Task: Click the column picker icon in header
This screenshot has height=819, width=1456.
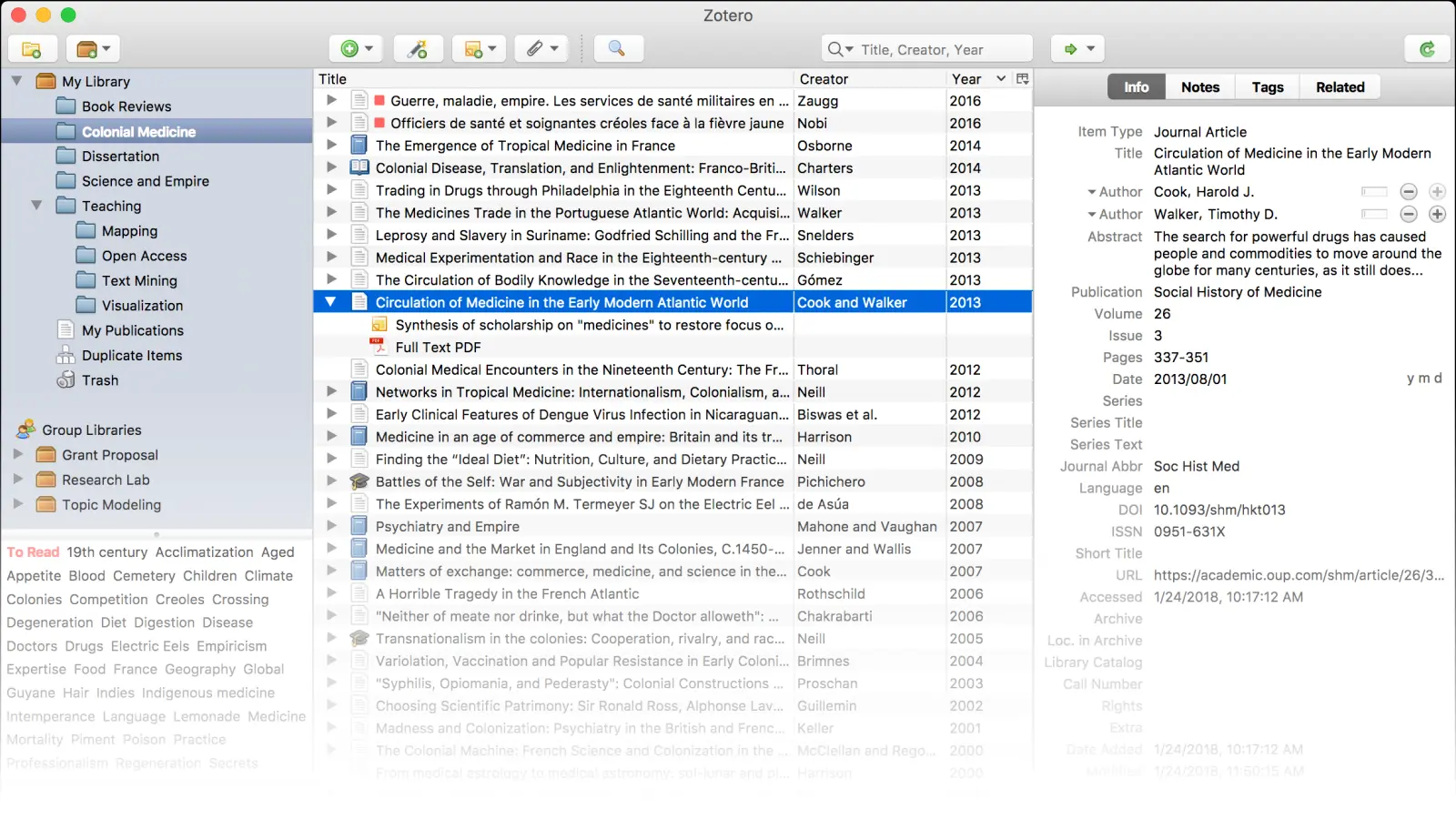Action: (x=1023, y=79)
